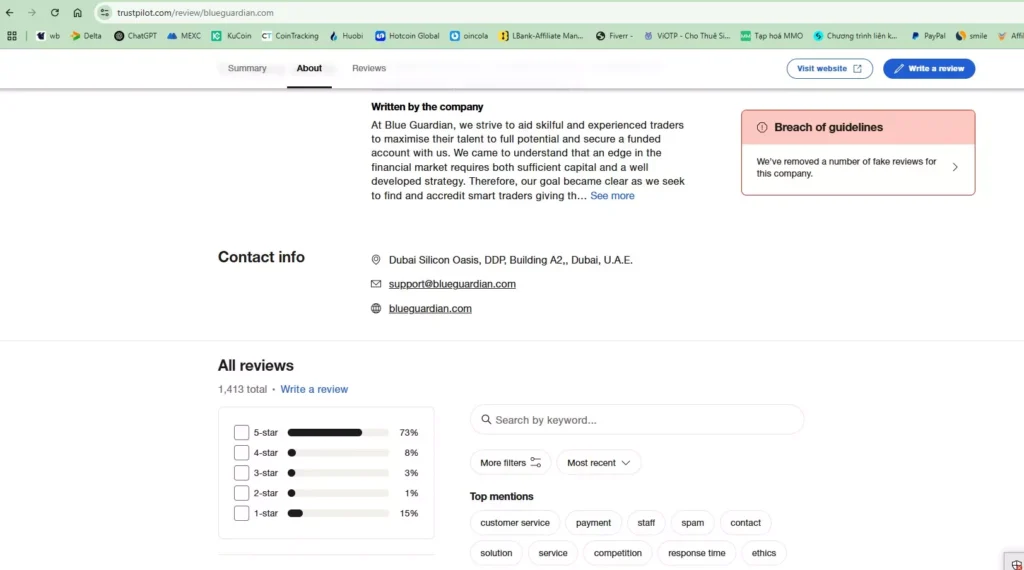This screenshot has width=1024, height=570.
Task: Open the Tạp hoá MMO bookmark
Action: 771,36
